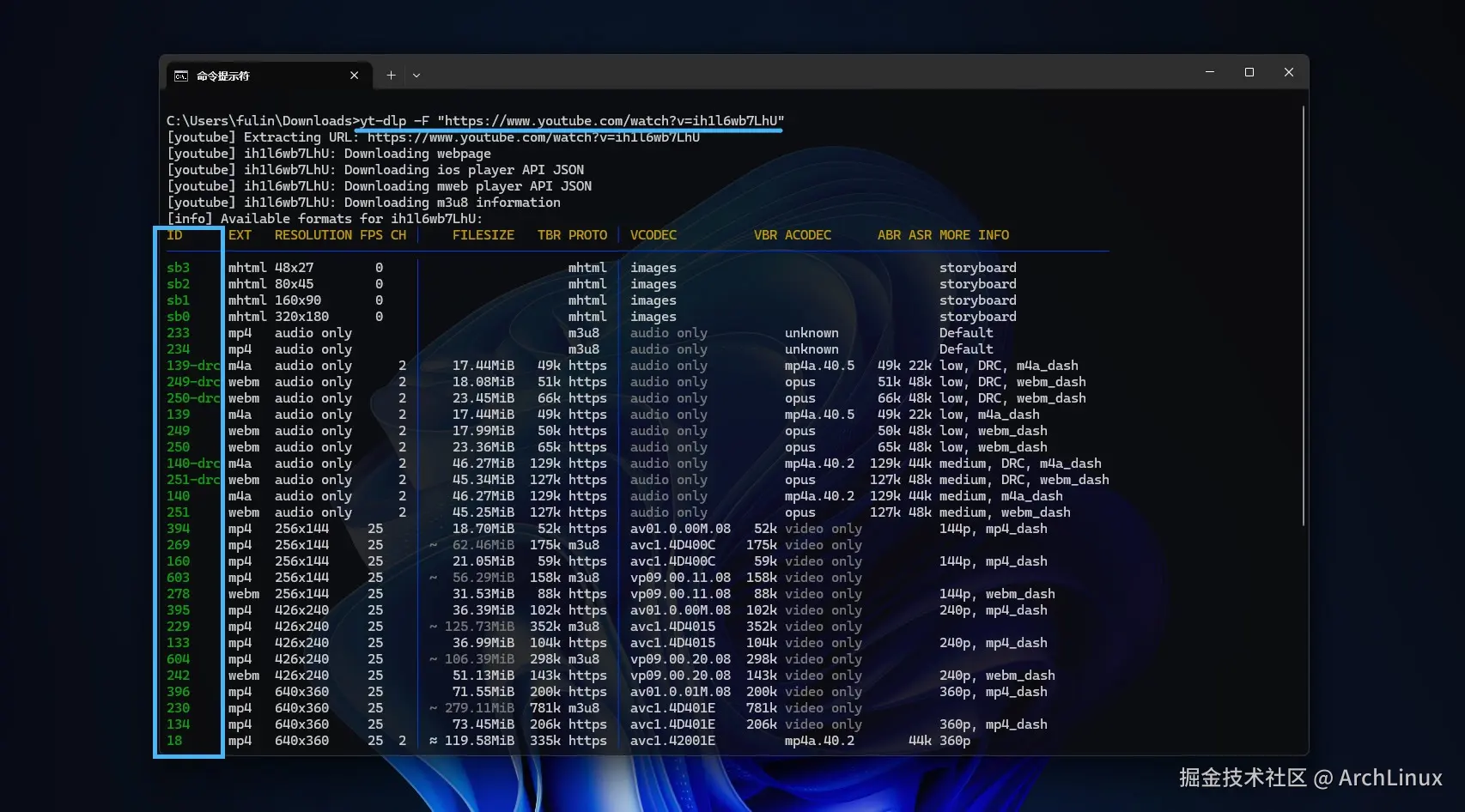Click format ID 249-drc
This screenshot has width=1465, height=812.
(x=193, y=382)
